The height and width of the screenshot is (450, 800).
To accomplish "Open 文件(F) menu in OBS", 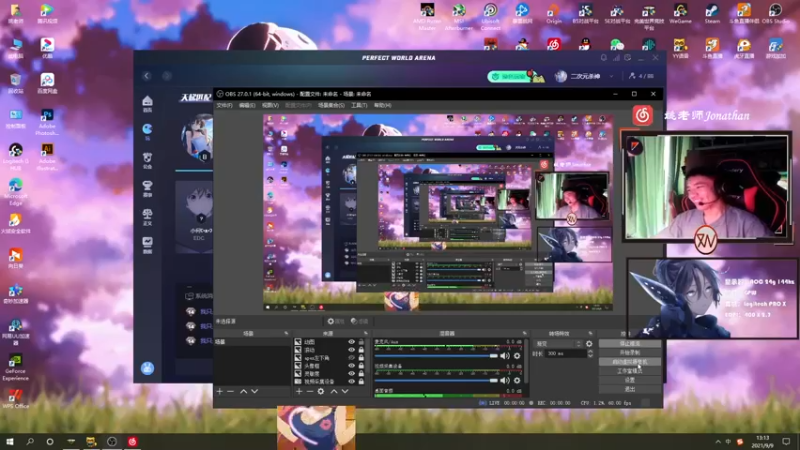I will 224,106.
